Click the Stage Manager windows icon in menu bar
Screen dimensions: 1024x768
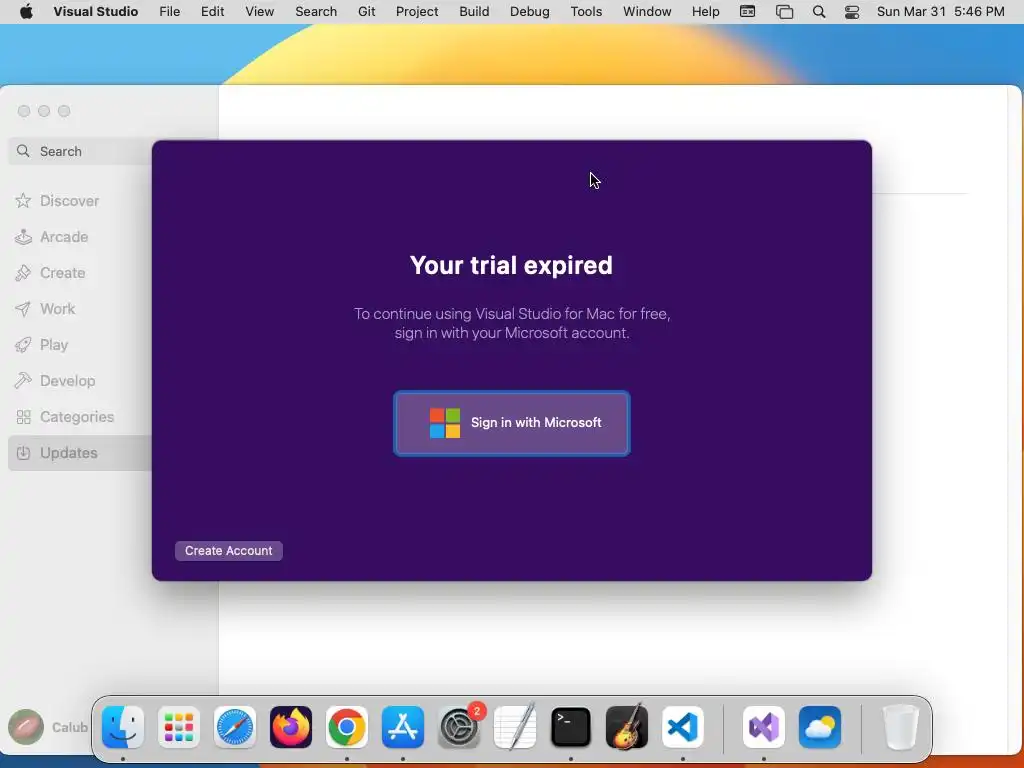(x=784, y=12)
